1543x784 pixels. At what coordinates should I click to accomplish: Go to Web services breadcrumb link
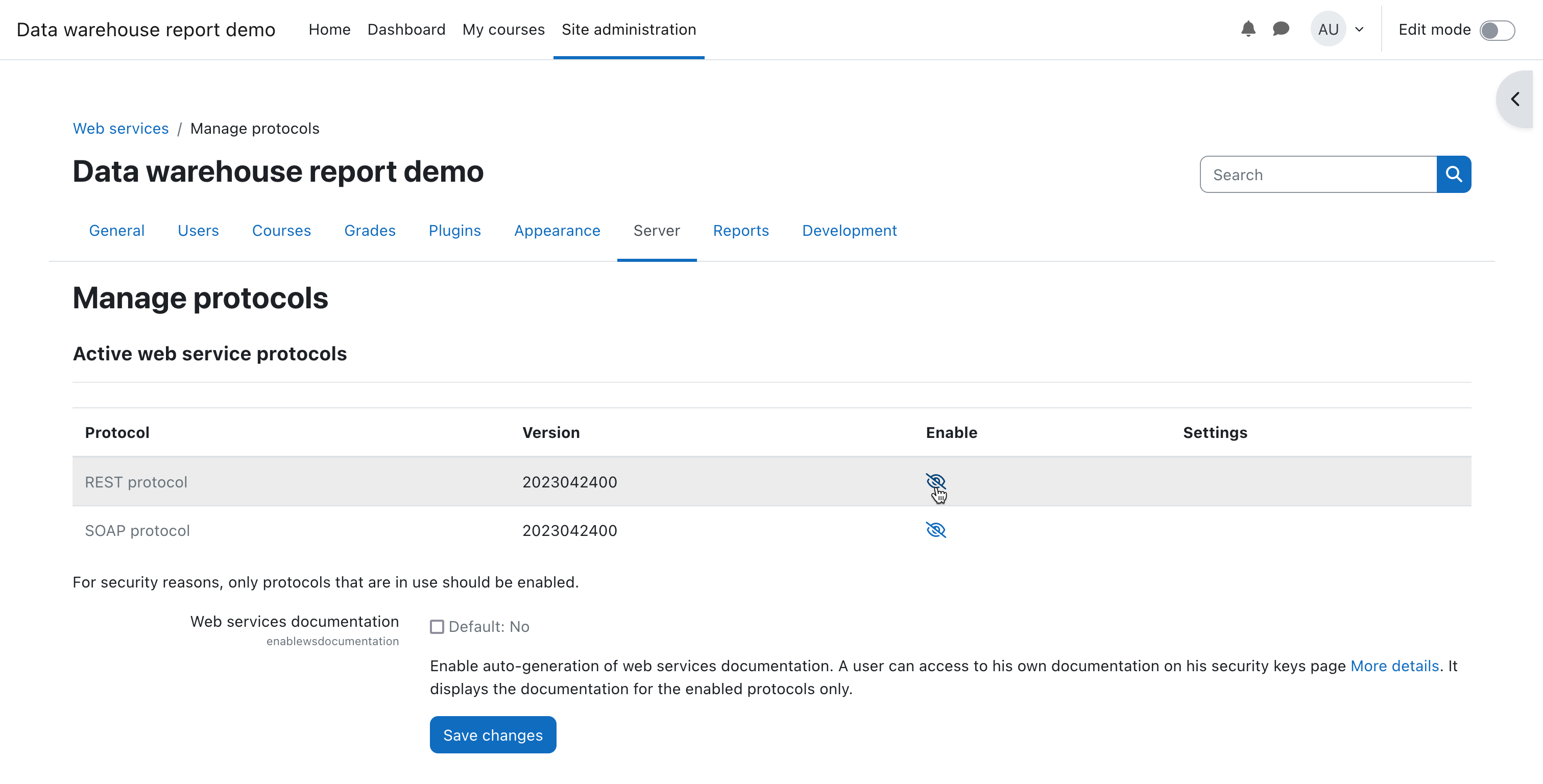120,128
